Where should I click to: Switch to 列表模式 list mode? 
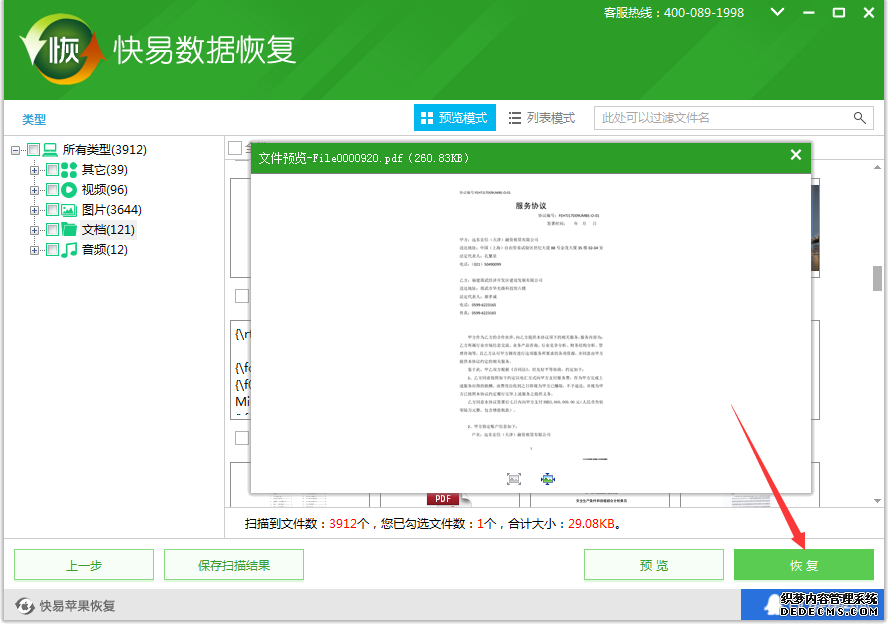click(542, 118)
